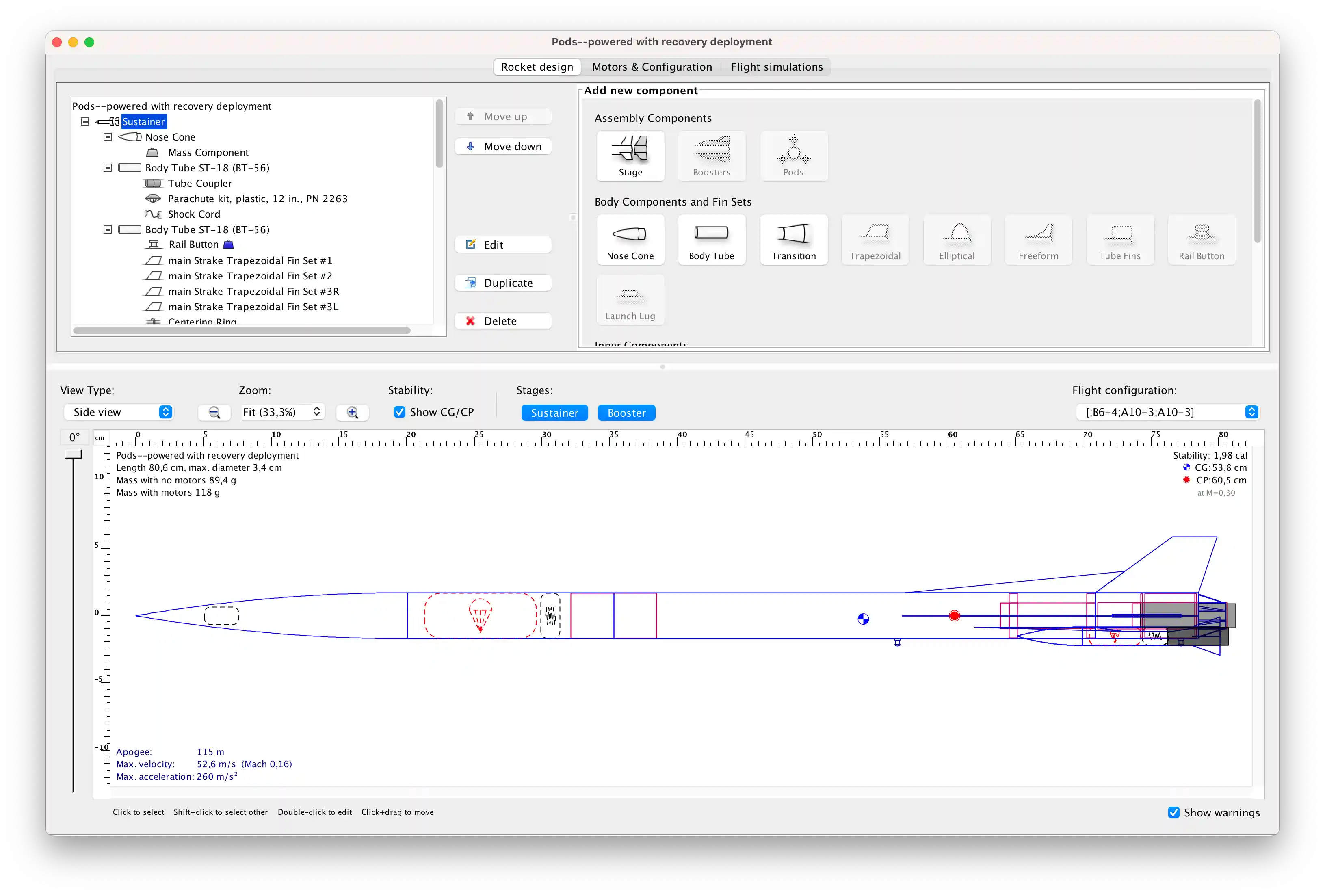Toggle the Sustainer stage button
The height and width of the screenshot is (896, 1325).
tap(554, 413)
